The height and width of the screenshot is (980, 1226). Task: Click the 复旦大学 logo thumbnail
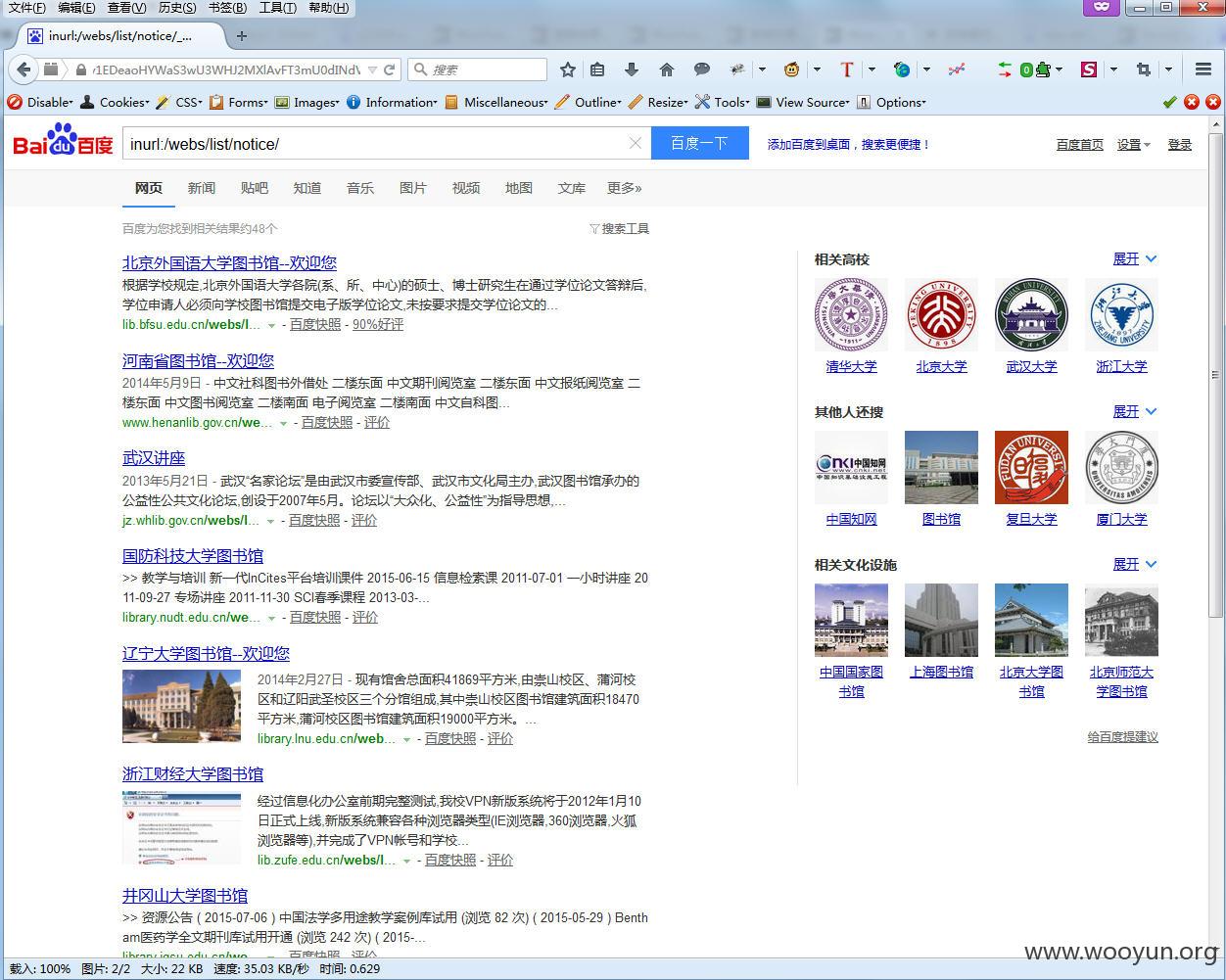point(1031,467)
